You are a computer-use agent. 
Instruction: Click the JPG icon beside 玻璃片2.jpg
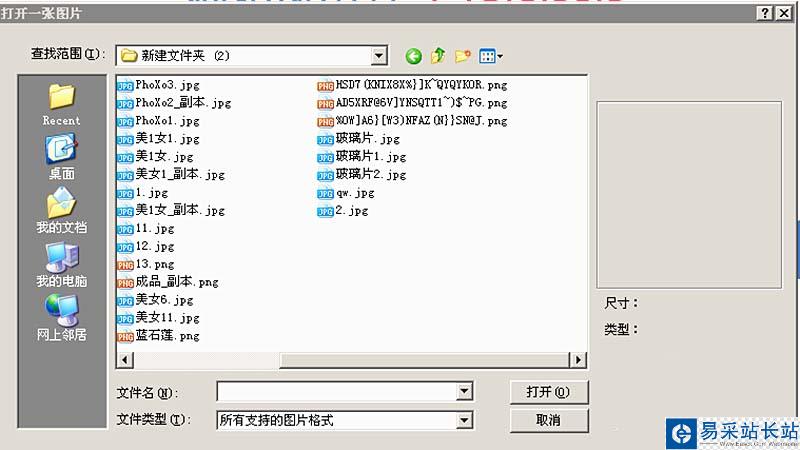[325, 176]
